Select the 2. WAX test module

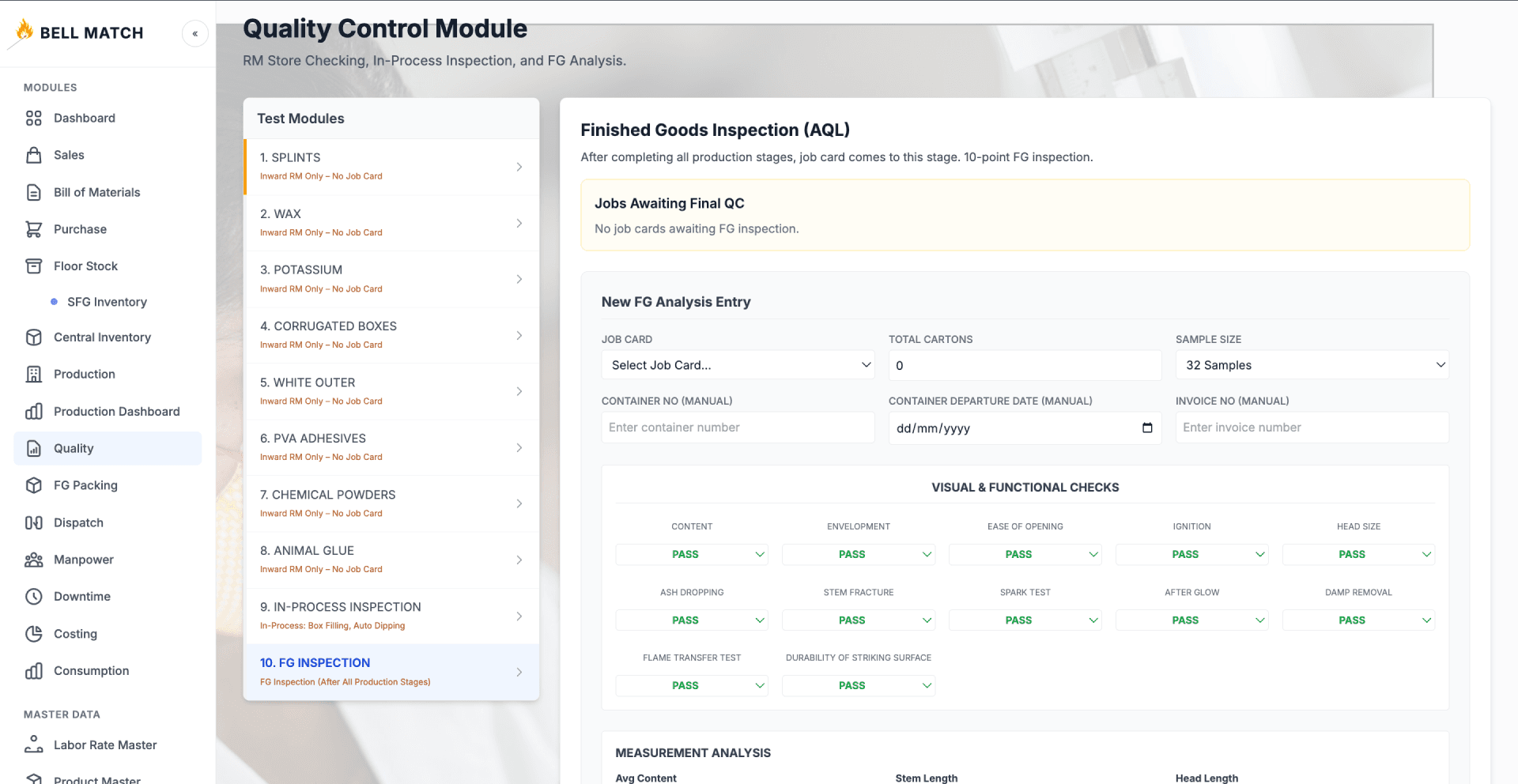(391, 223)
